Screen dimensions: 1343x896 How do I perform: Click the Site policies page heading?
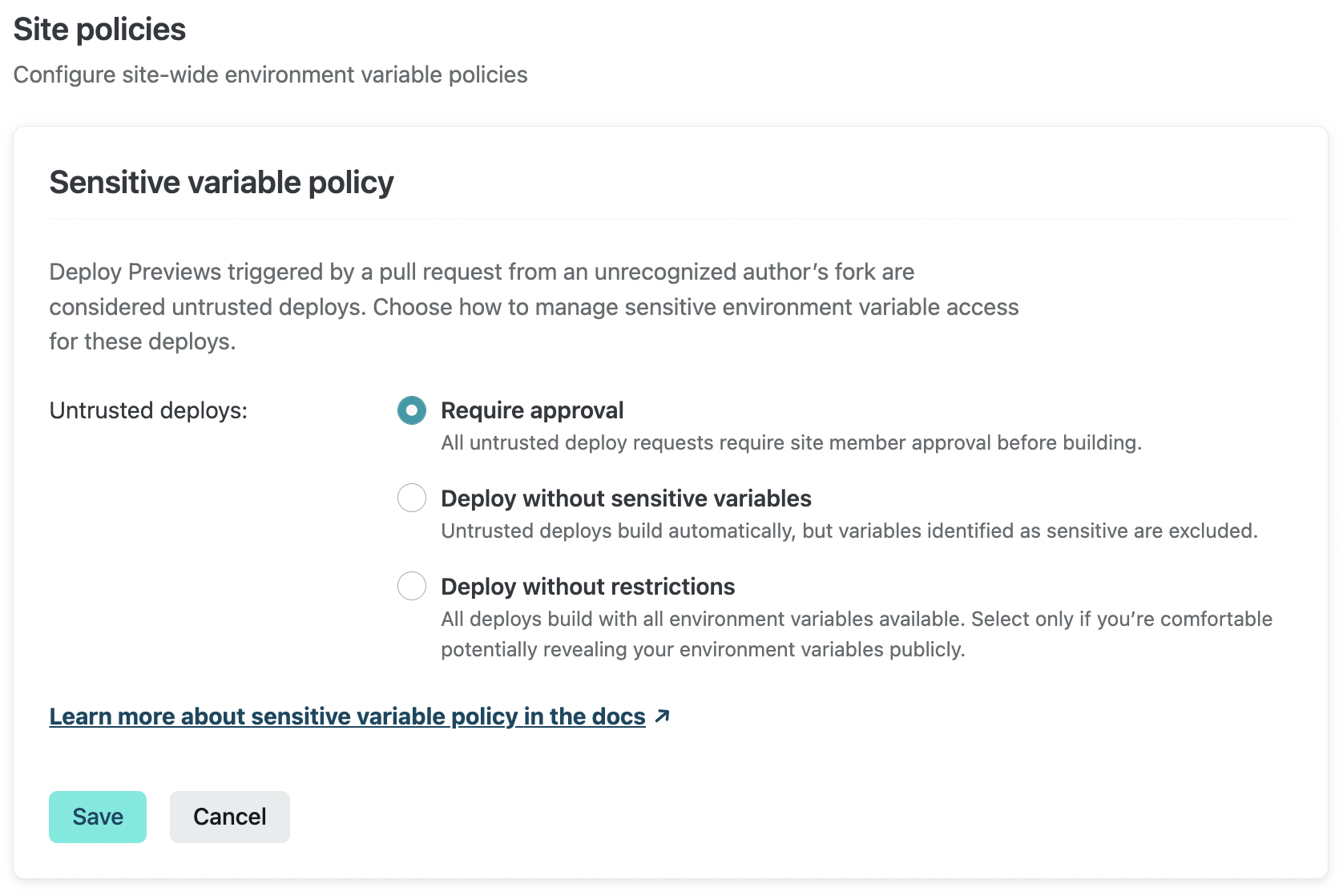tap(100, 30)
